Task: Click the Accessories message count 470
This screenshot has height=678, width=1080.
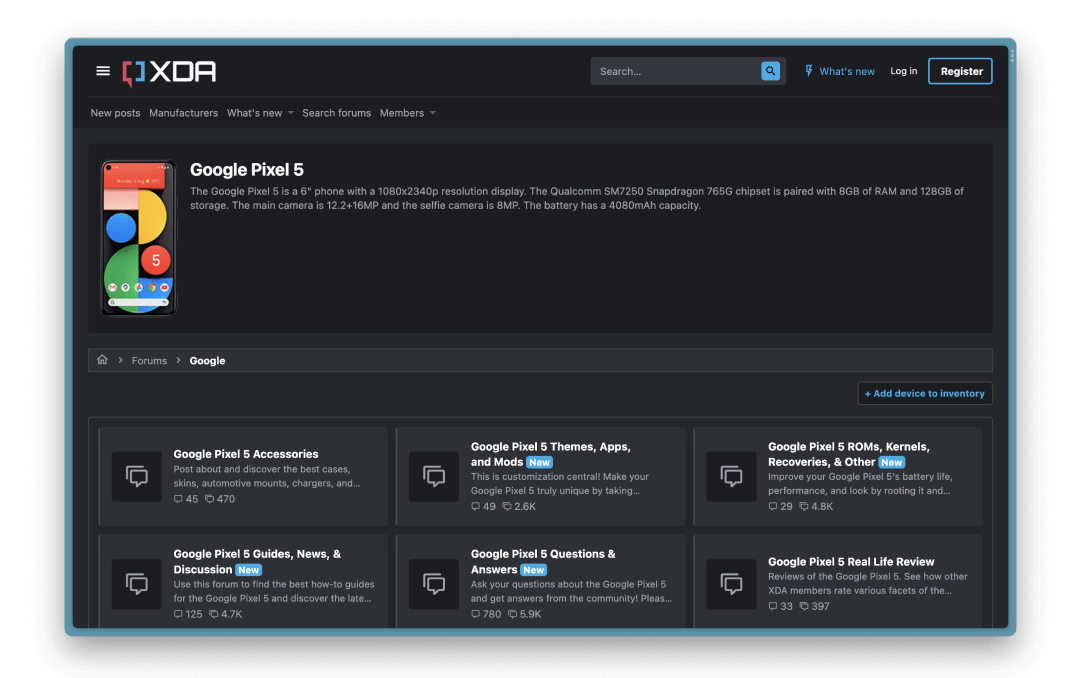Action: (x=220, y=499)
